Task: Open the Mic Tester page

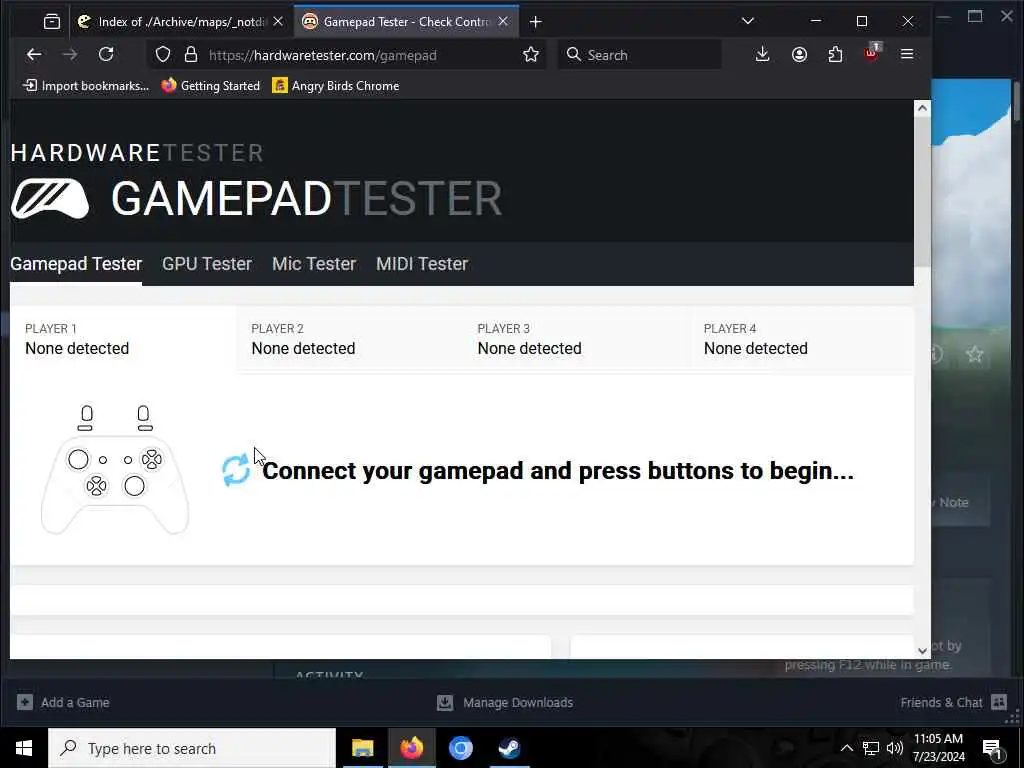Action: pos(314,264)
